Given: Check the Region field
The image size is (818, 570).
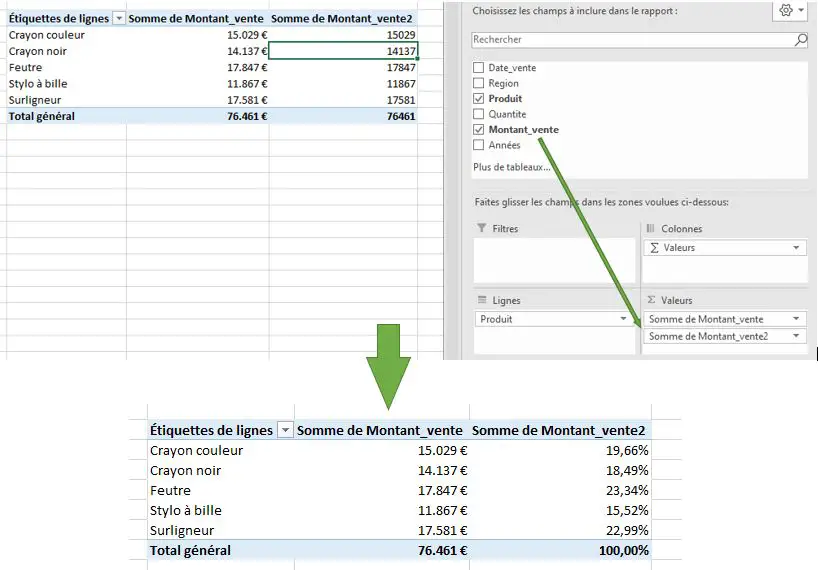Looking at the screenshot, I should tap(478, 83).
